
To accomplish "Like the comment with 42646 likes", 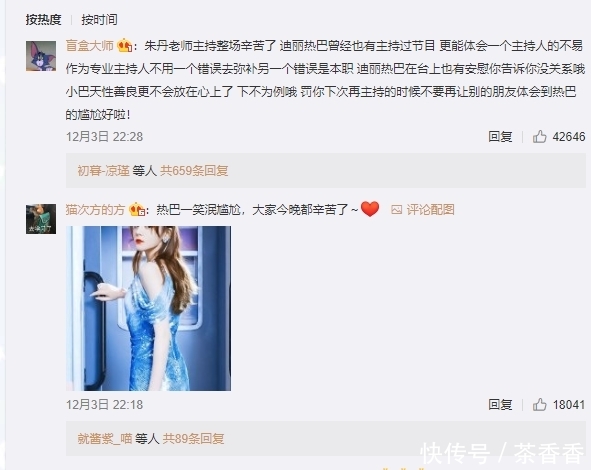I will click(559, 136).
